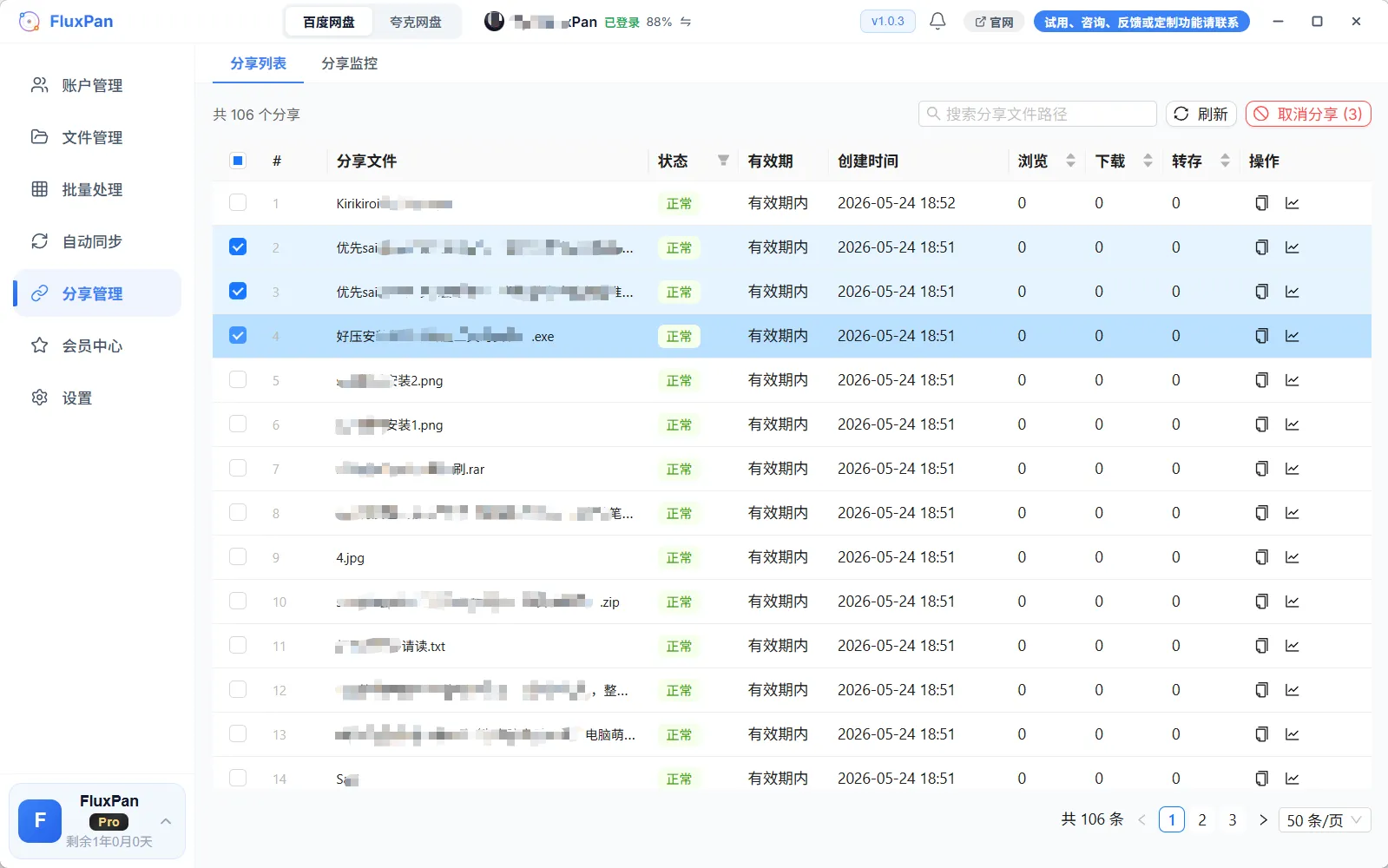Uncheck the row 3 checkbox

click(x=238, y=292)
